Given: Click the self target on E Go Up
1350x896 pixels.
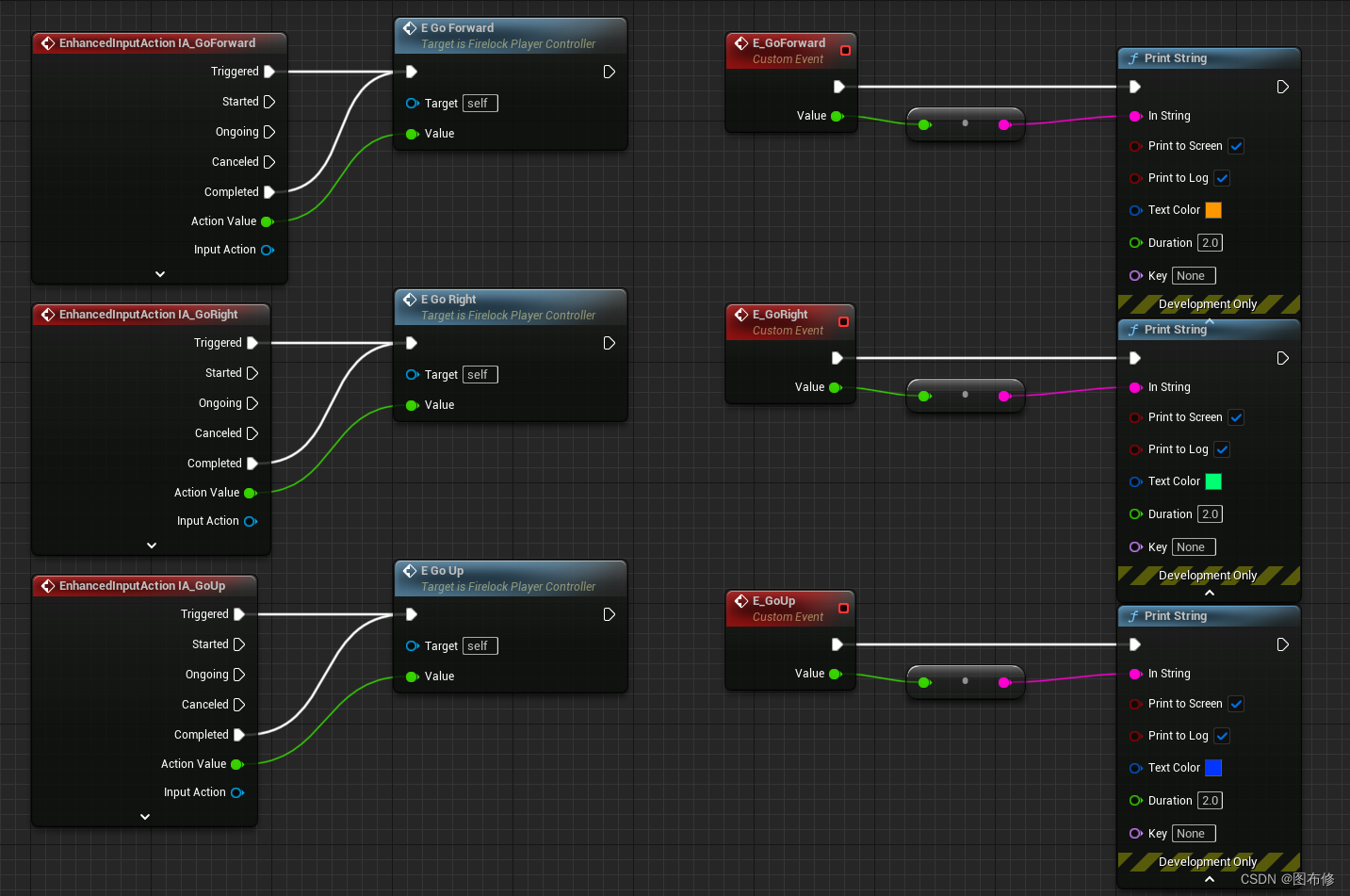Looking at the screenshot, I should coord(480,646).
